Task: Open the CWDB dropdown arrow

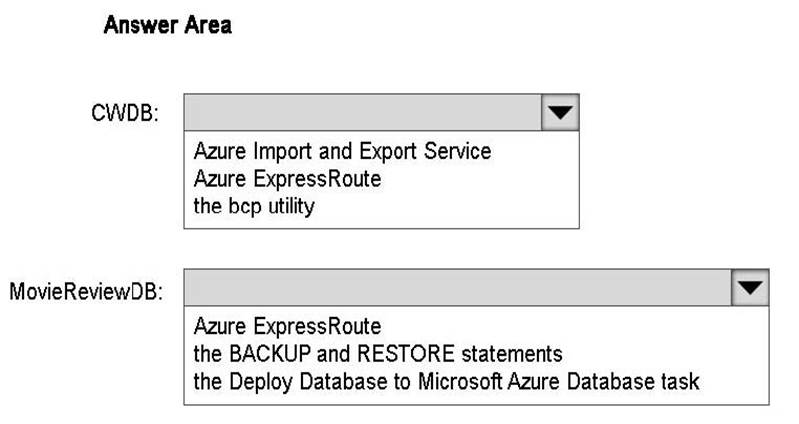Action: tap(560, 112)
